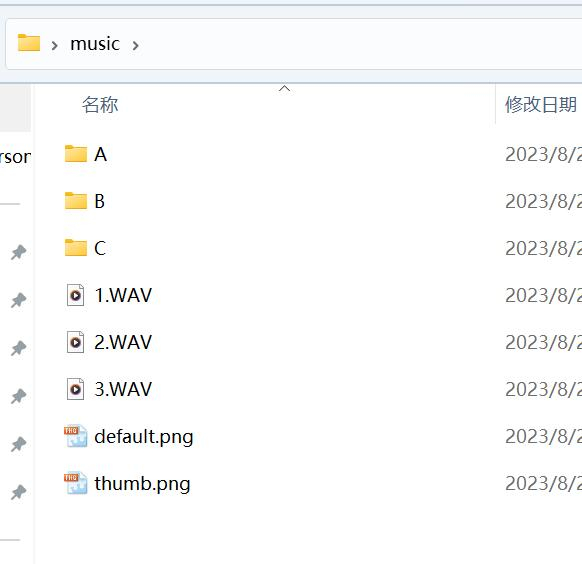Sort by the 名称 column header
Image resolution: width=582 pixels, height=564 pixels.
100,105
